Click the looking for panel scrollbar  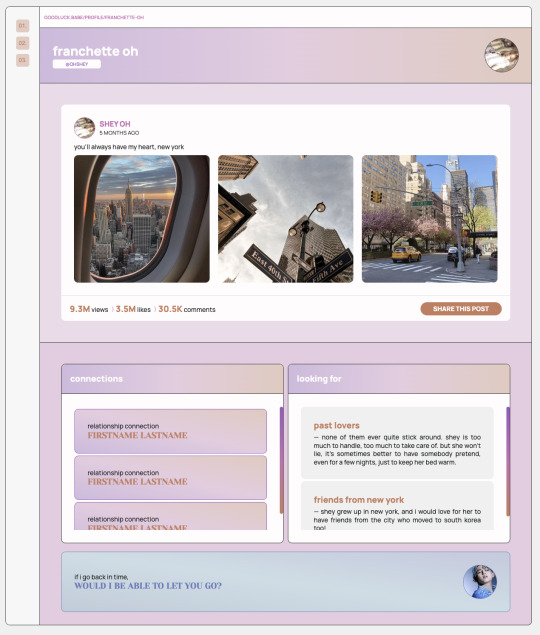508,461
